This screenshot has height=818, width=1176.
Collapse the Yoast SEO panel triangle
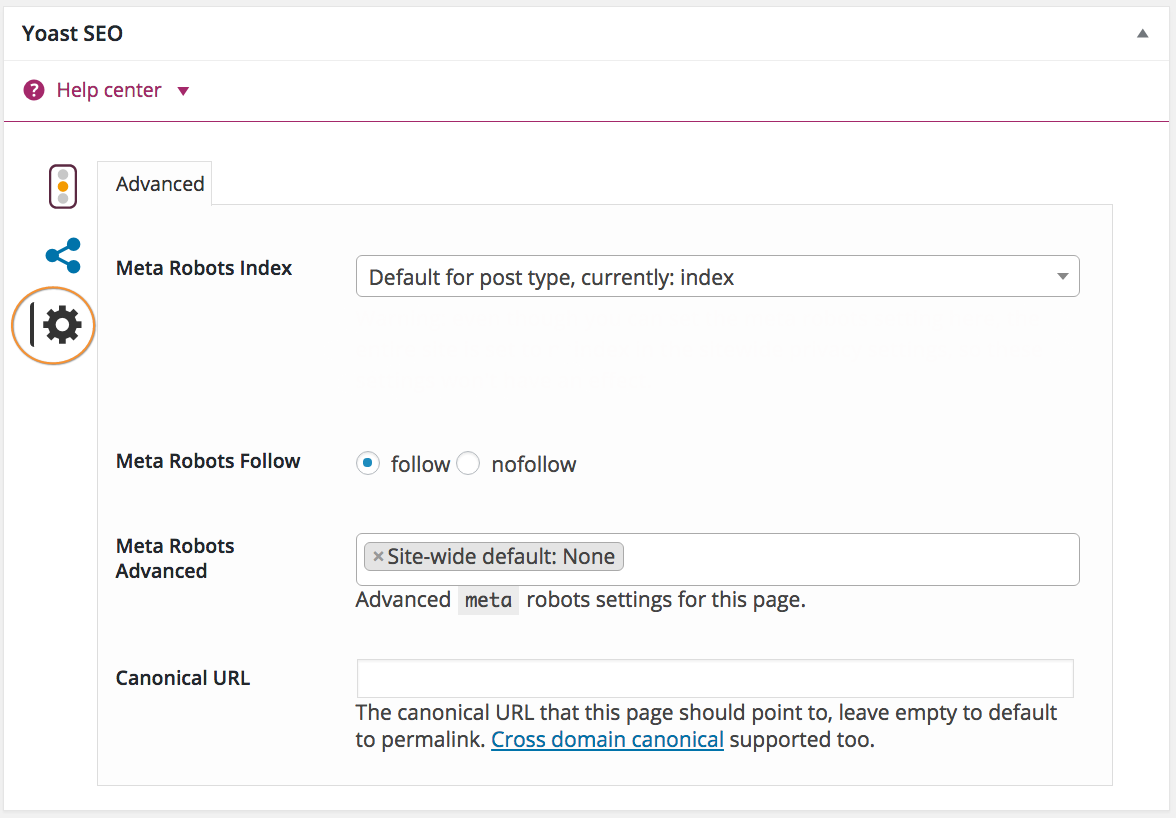click(x=1142, y=33)
